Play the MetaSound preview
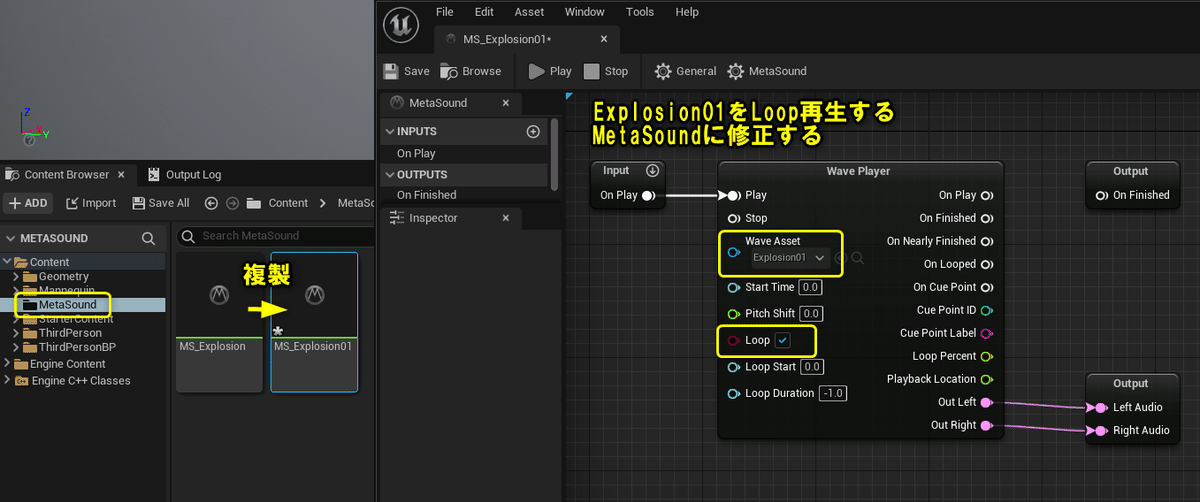This screenshot has width=1200, height=502. [550, 71]
